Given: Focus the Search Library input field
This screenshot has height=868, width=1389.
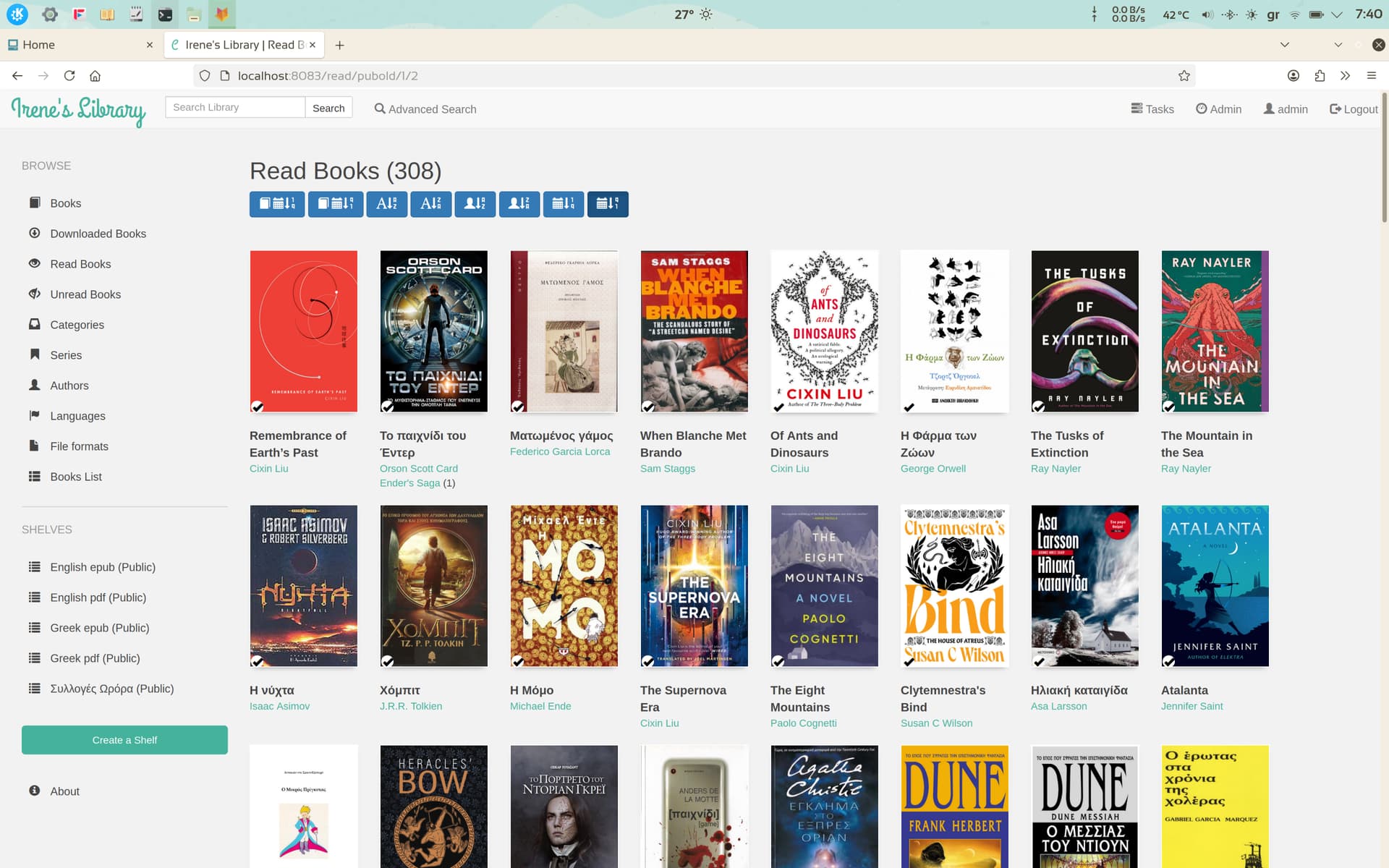Looking at the screenshot, I should 235,107.
